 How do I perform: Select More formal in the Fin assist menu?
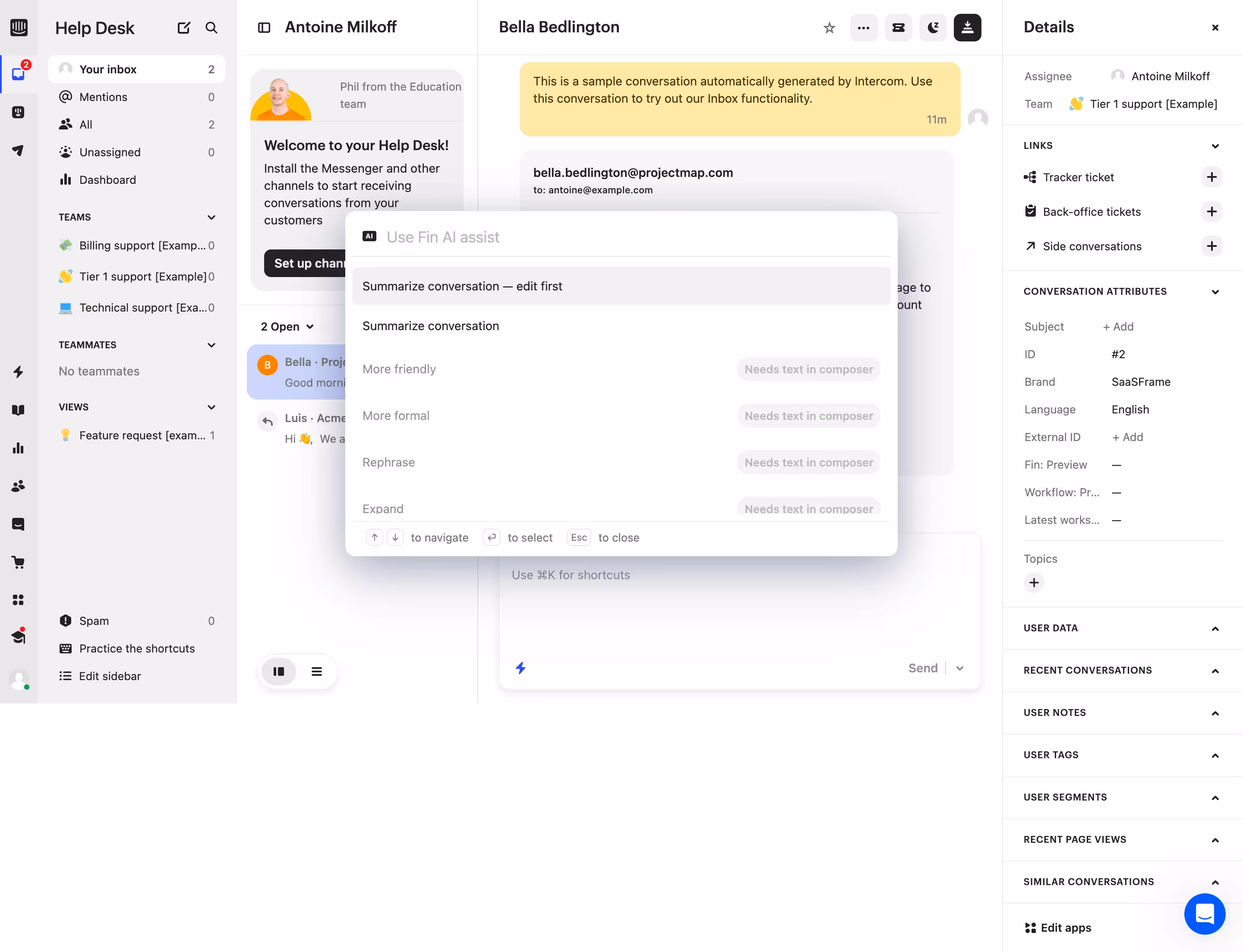point(396,415)
